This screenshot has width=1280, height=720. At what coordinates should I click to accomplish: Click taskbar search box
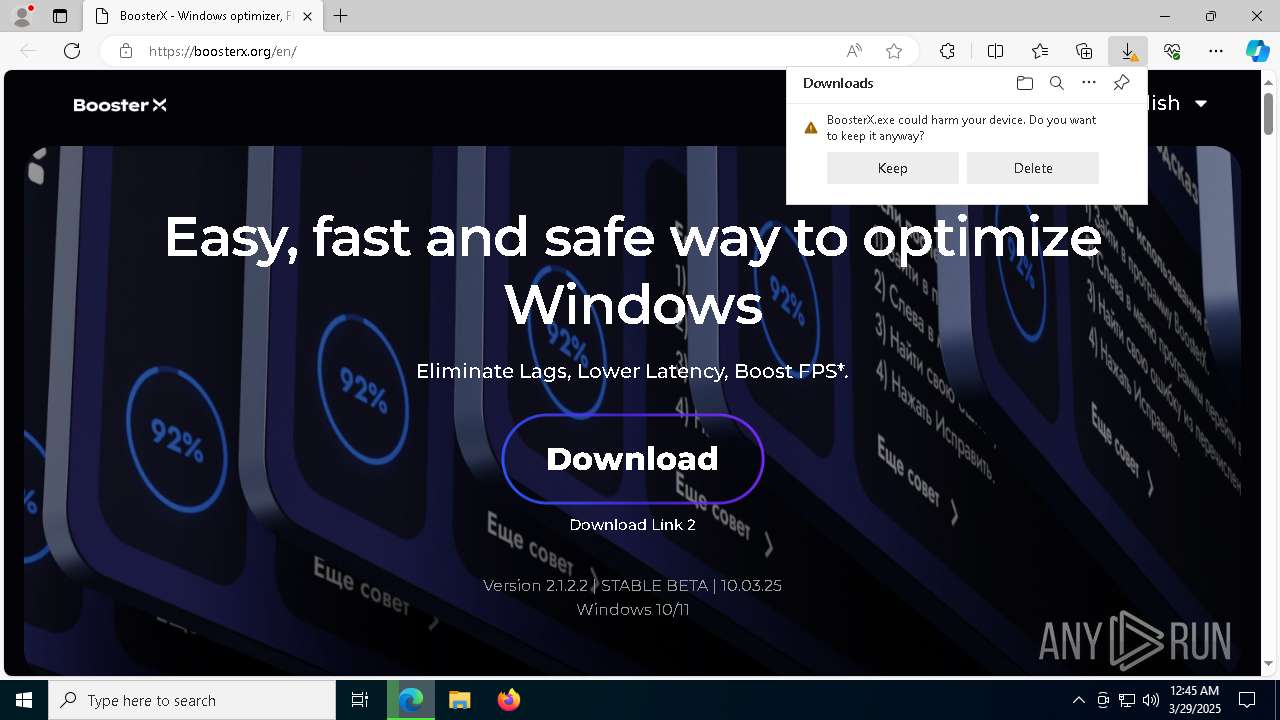point(192,700)
